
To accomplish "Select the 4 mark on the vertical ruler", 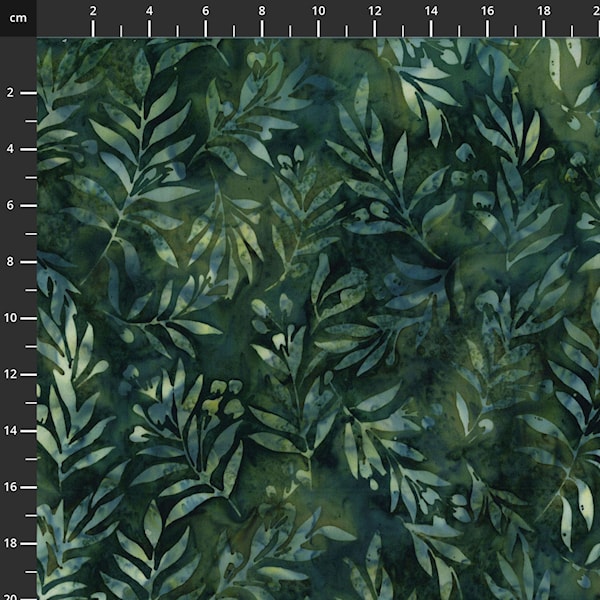I will coord(10,149).
